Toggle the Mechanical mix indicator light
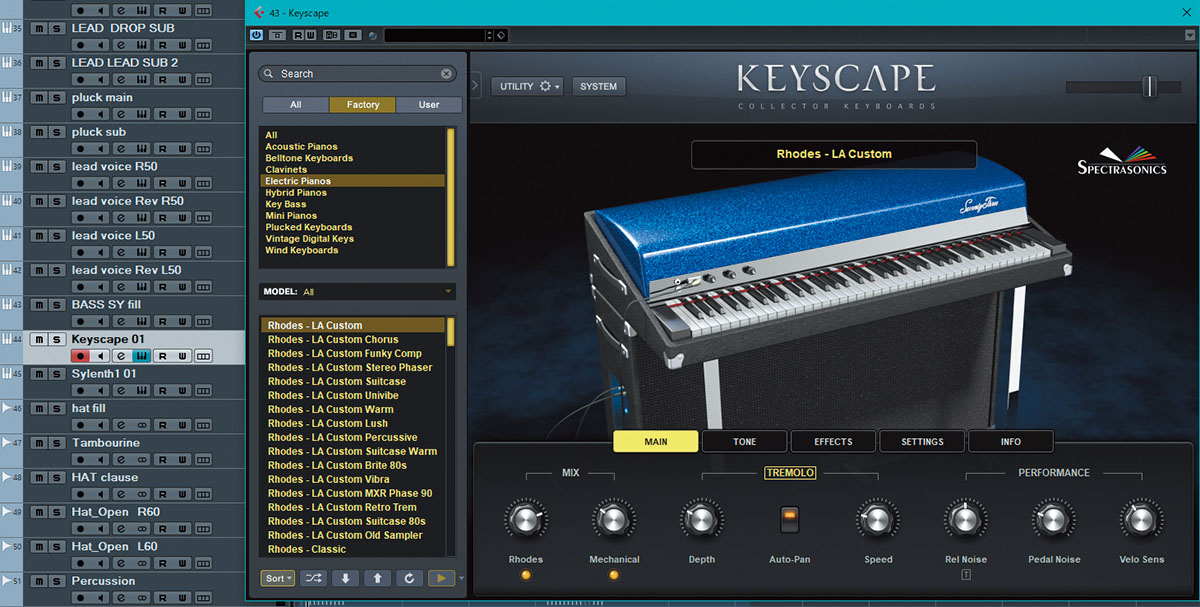Screen dimensions: 1200x607 pyautogui.click(x=614, y=575)
